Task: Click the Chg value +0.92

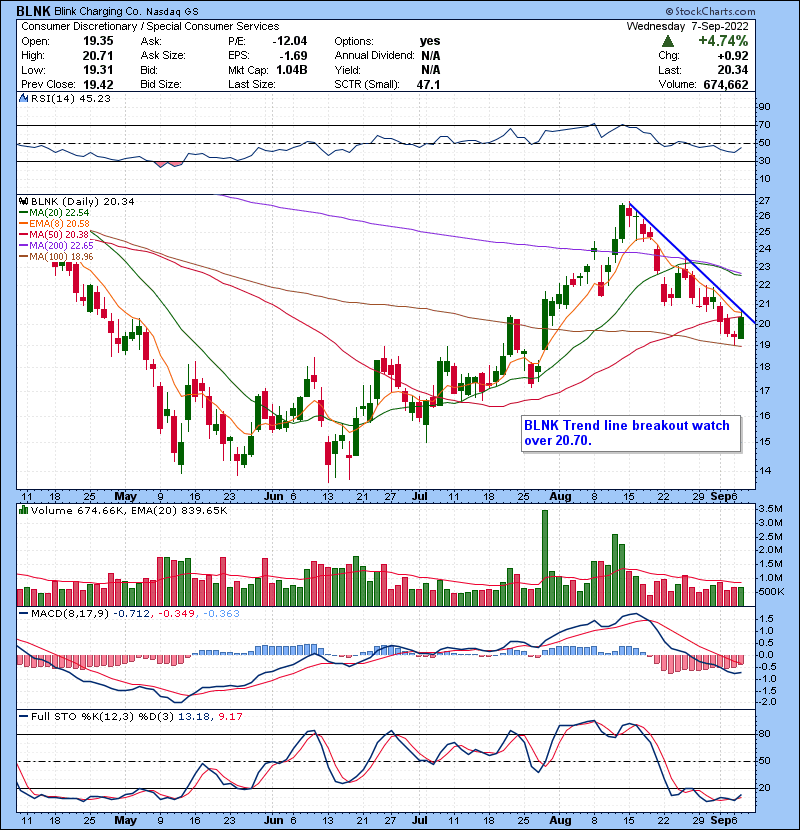Action: [x=733, y=55]
